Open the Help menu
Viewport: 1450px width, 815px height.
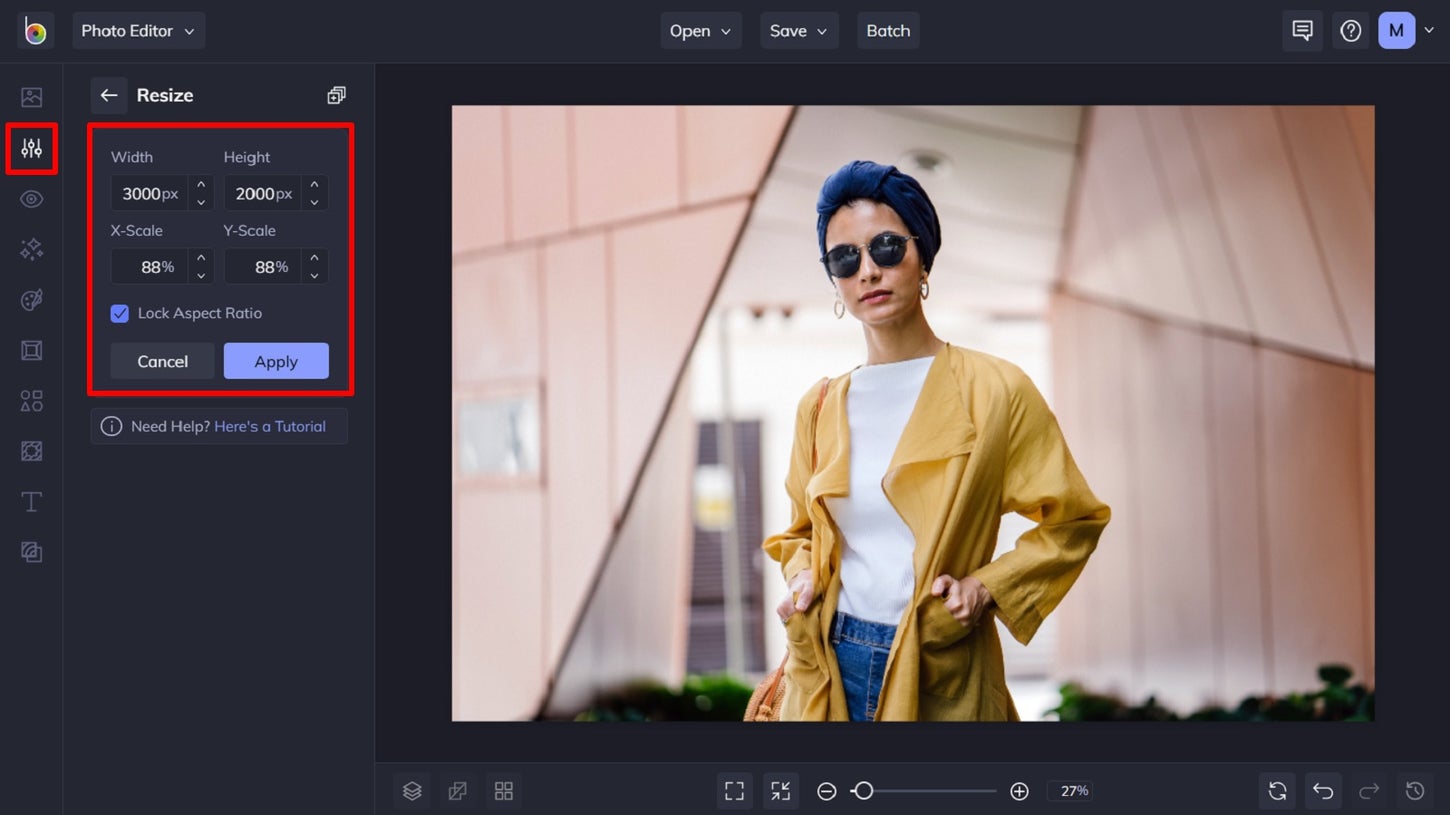click(x=1350, y=30)
